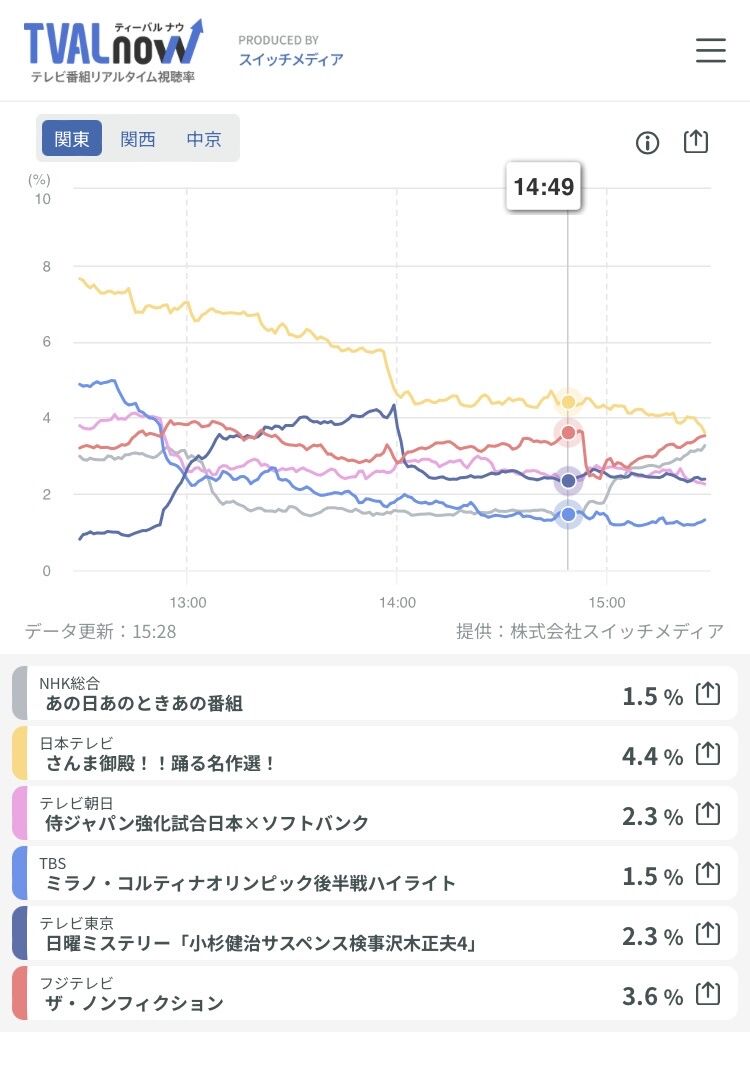
Task: Open the あの日あのときあの番組 program row
Action: (x=375, y=693)
